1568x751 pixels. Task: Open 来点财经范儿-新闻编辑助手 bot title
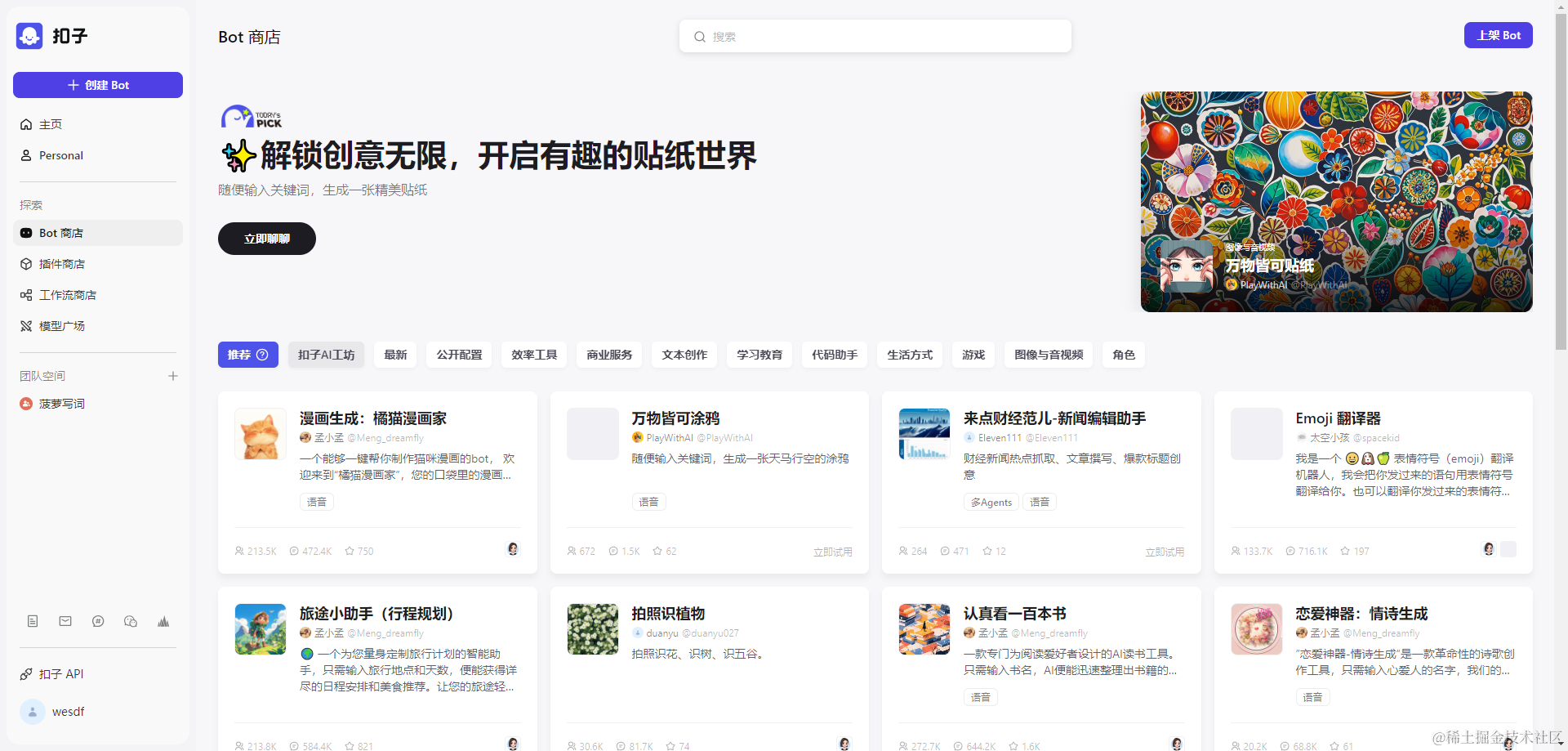(x=1054, y=418)
